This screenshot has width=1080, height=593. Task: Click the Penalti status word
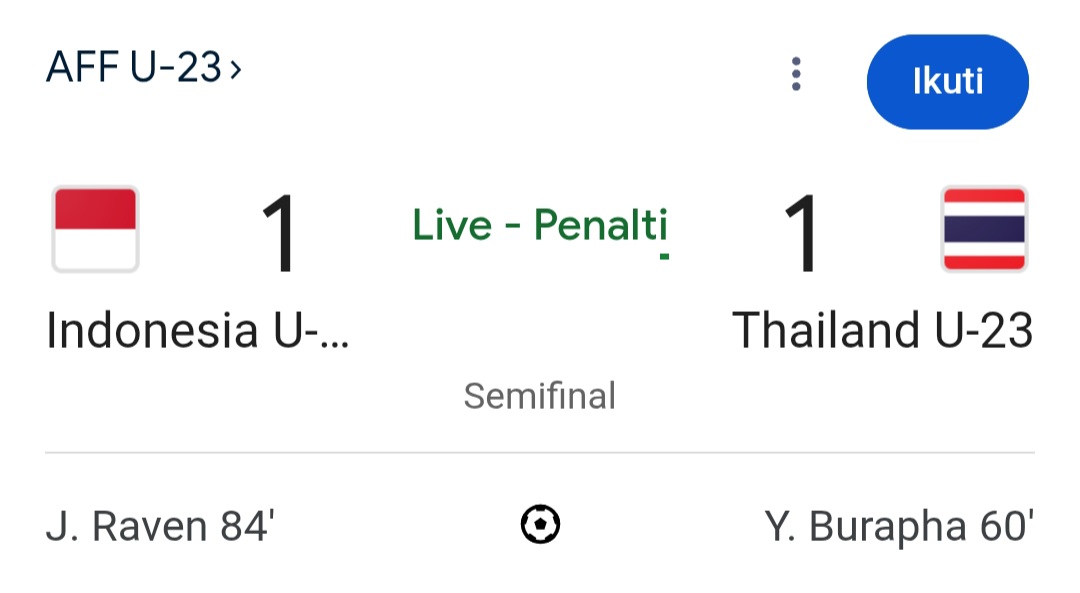coord(600,226)
